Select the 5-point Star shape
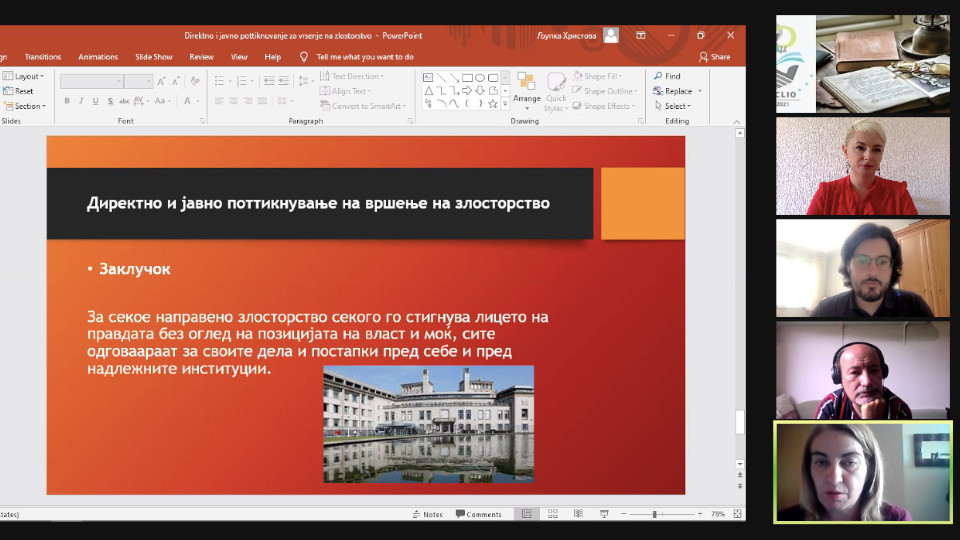This screenshot has width=960, height=540. tap(493, 103)
